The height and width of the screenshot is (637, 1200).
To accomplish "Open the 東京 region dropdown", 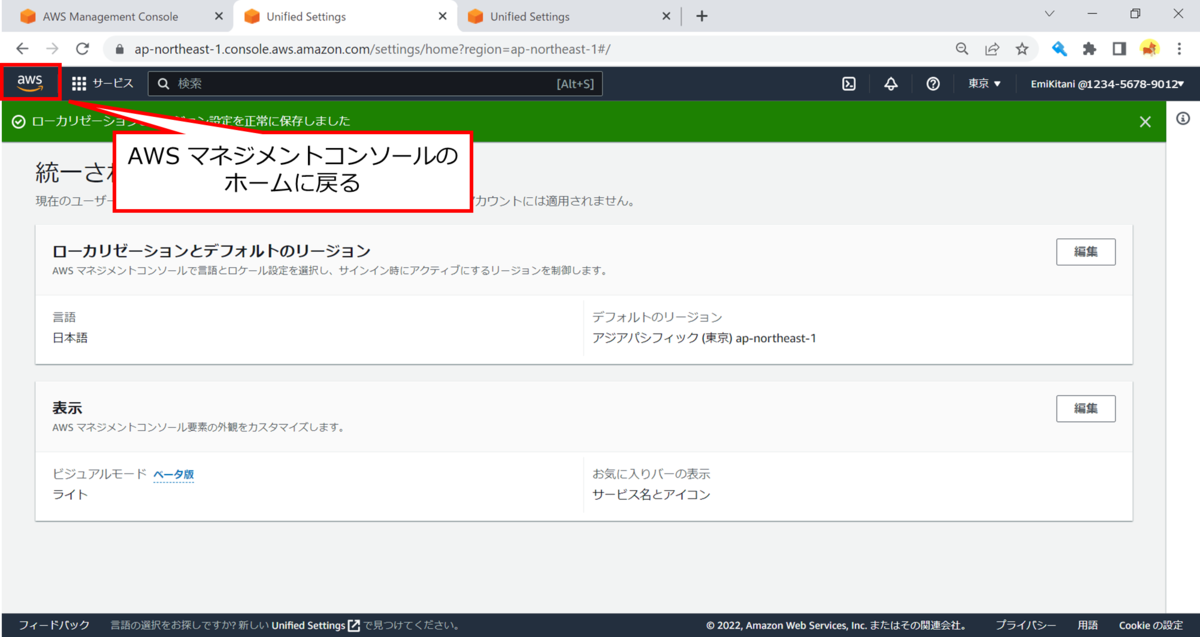I will pos(984,84).
